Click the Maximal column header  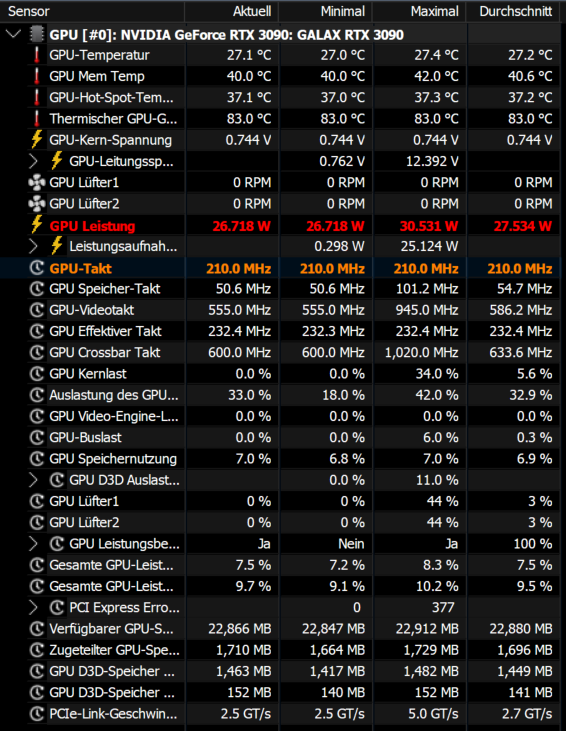click(x=419, y=11)
